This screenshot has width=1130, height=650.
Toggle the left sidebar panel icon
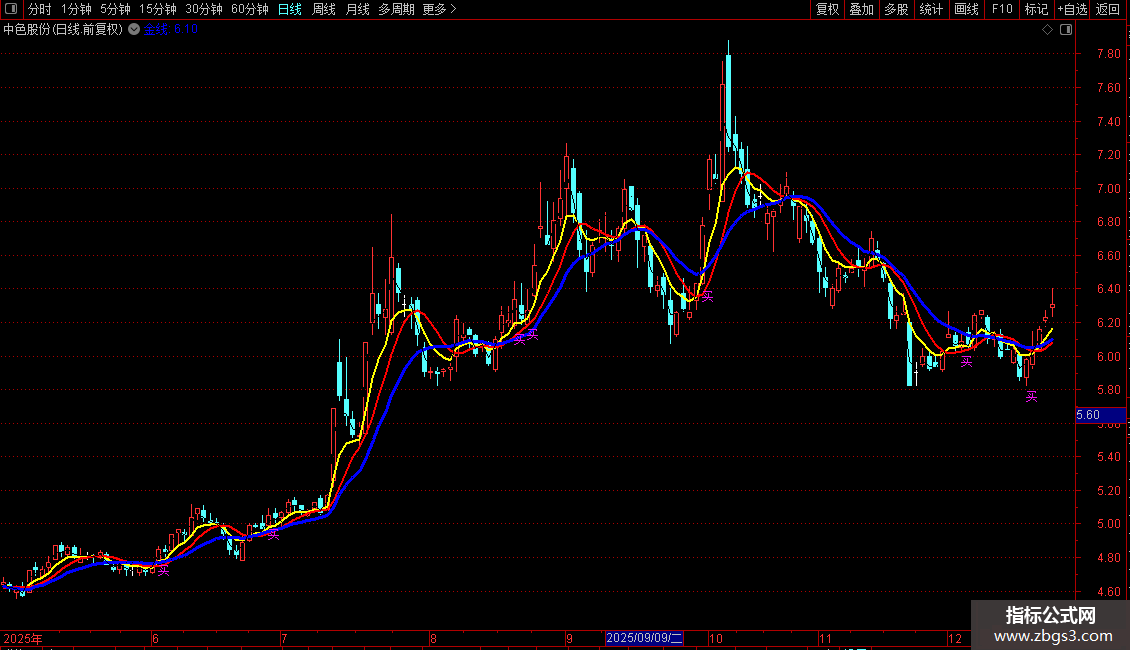[x=11, y=9]
